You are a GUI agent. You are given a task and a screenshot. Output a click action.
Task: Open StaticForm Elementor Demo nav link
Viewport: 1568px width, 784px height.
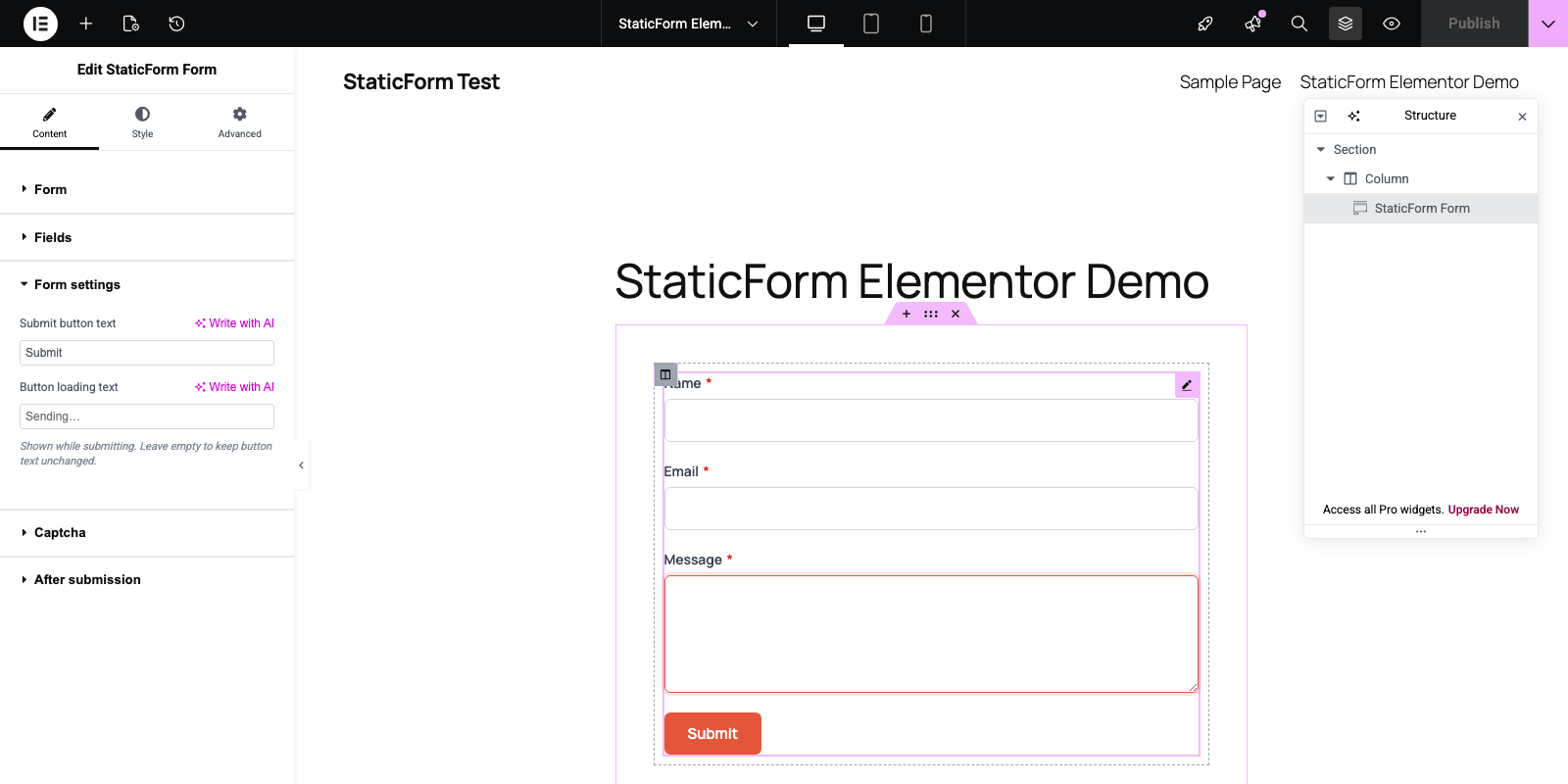pos(1409,82)
